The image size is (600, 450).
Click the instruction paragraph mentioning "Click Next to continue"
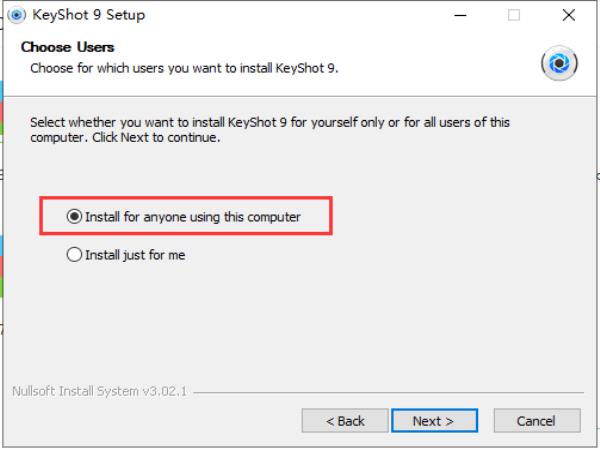coord(270,130)
